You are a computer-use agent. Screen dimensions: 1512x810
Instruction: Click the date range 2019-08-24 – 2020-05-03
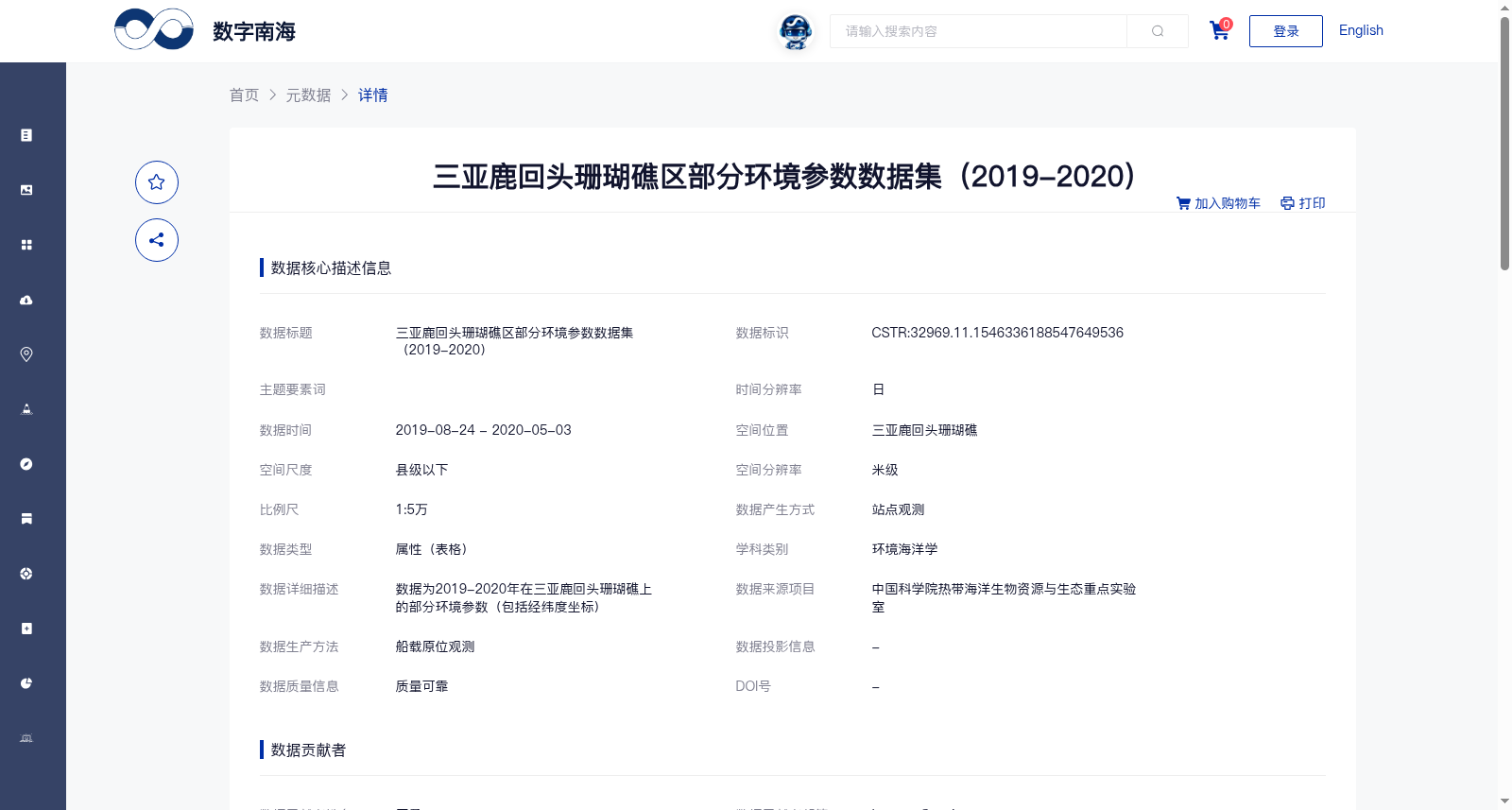(483, 430)
